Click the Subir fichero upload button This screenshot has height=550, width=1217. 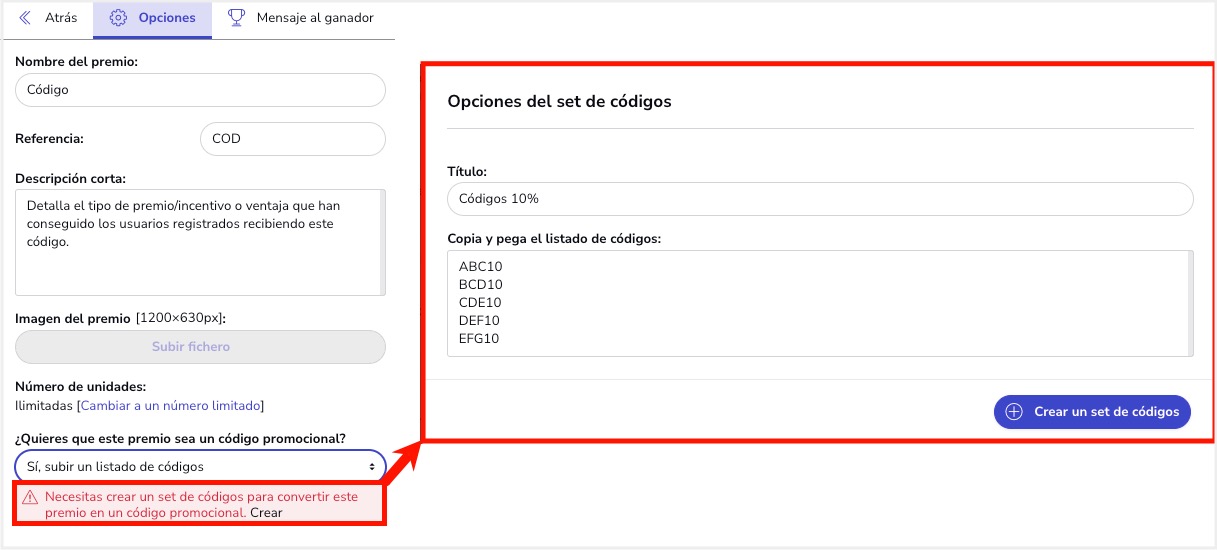point(200,347)
